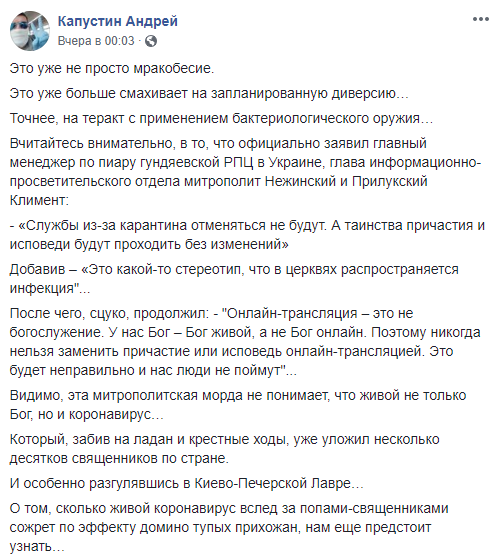
Task: Open the post timestamp Вчера в 00:03
Action: click(96, 41)
